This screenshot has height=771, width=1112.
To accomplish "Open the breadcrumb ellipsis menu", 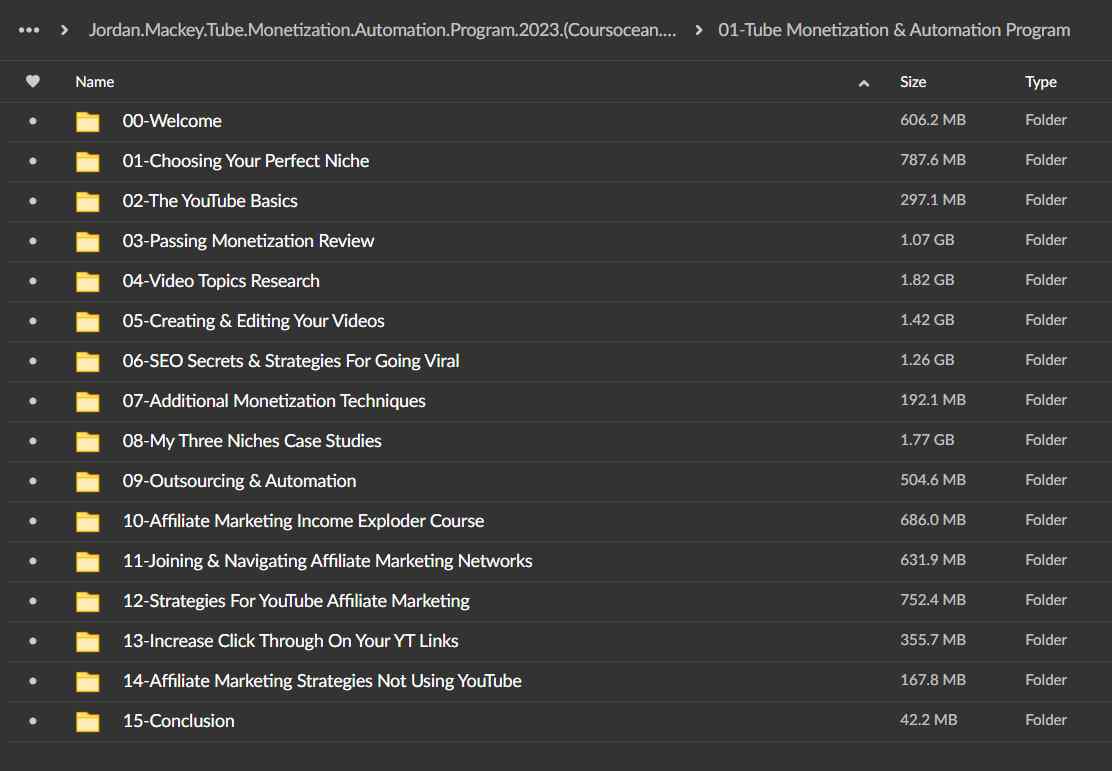I will [x=29, y=30].
